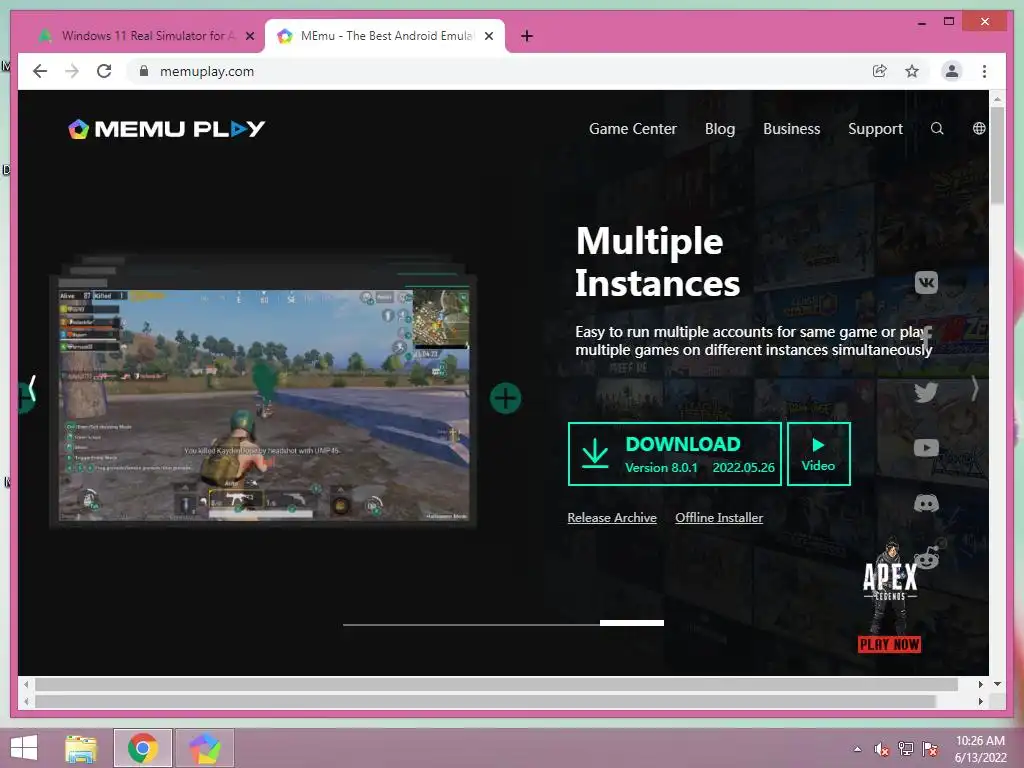This screenshot has width=1024, height=768.
Task: Open the Support menu item
Action: [875, 129]
